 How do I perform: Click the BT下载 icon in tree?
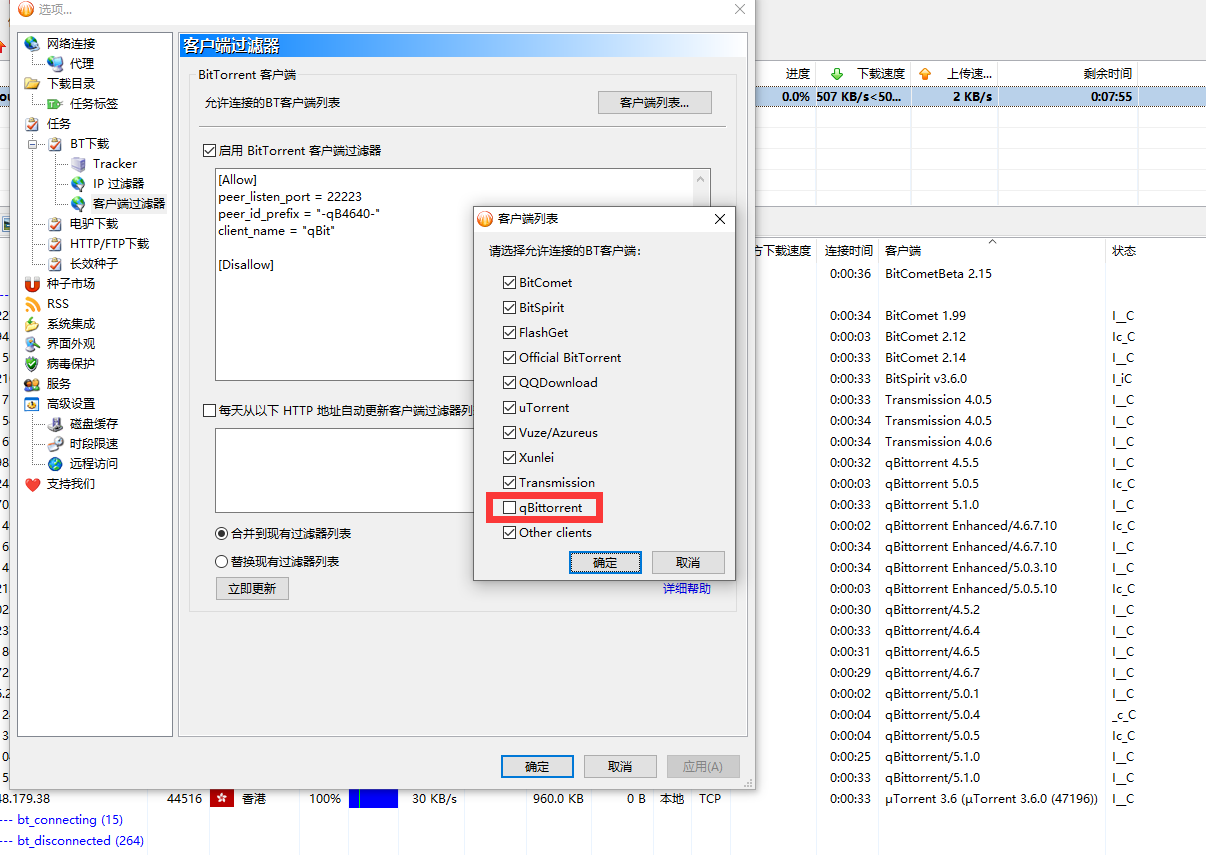click(x=55, y=144)
